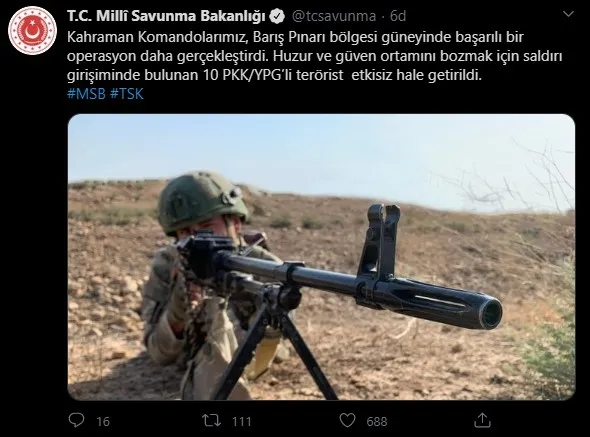Click the verified badge next to Bakanlığı
Image resolution: width=590 pixels, height=437 pixels.
click(278, 17)
